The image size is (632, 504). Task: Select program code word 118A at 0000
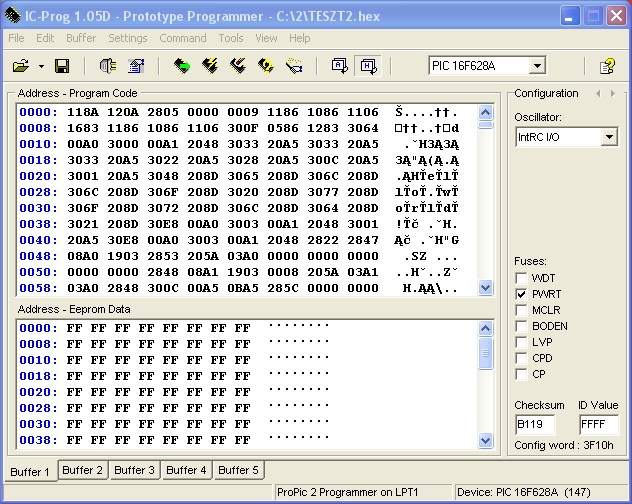click(x=83, y=112)
